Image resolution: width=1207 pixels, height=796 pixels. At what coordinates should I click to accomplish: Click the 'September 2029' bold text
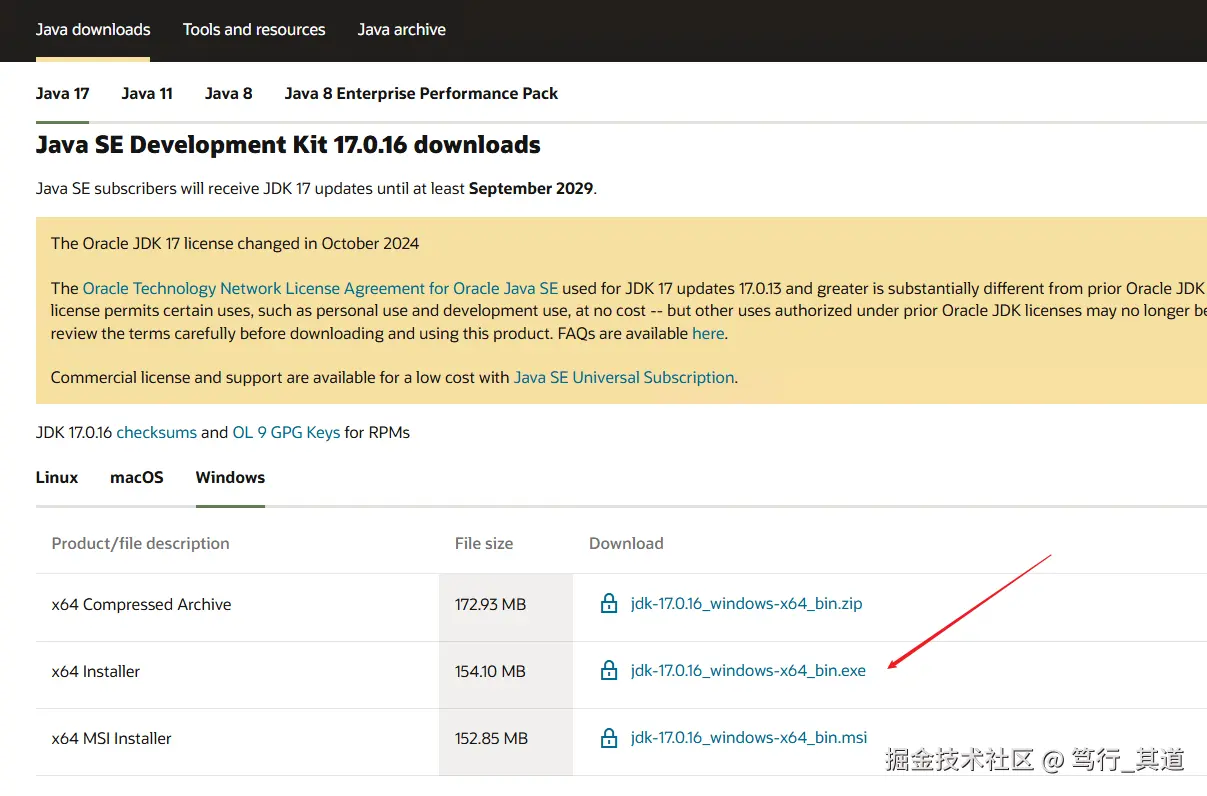tap(531, 188)
